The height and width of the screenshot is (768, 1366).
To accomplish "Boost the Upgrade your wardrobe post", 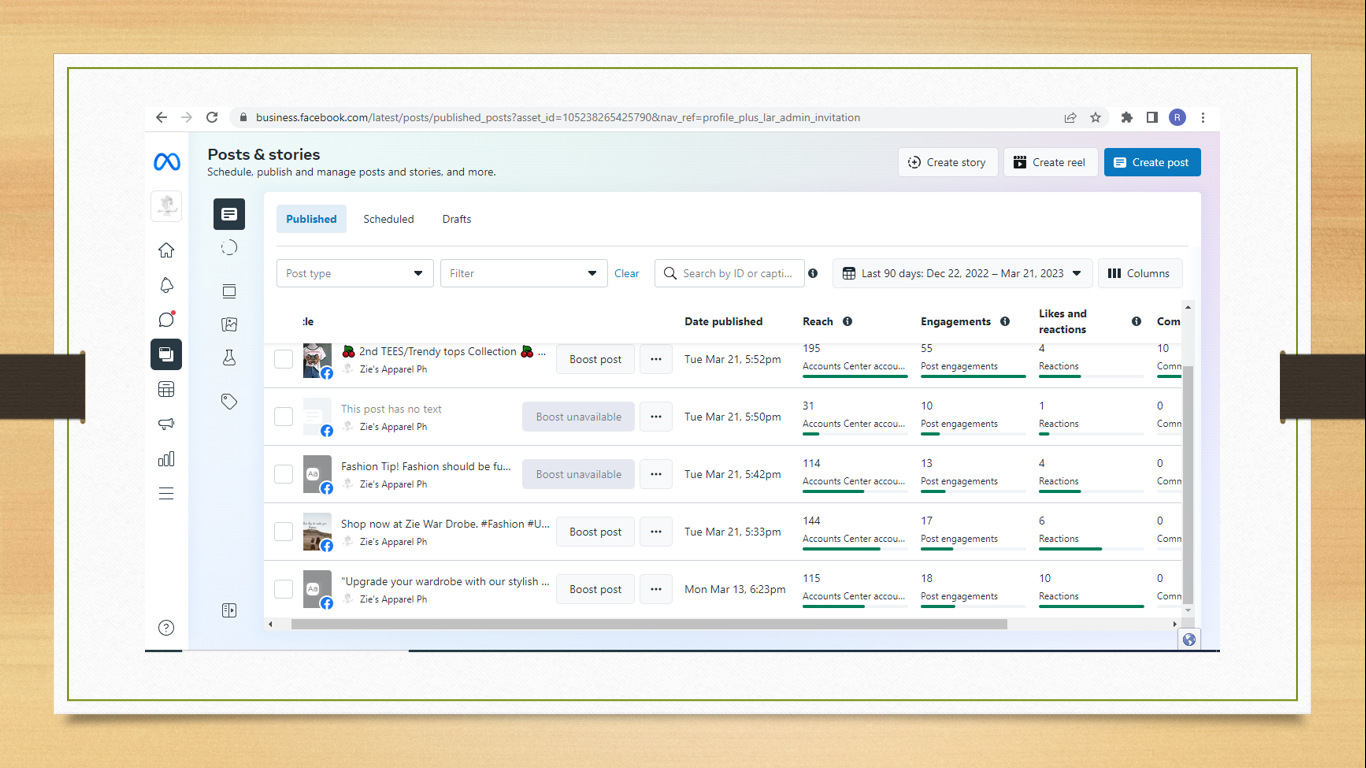I will pyautogui.click(x=595, y=589).
